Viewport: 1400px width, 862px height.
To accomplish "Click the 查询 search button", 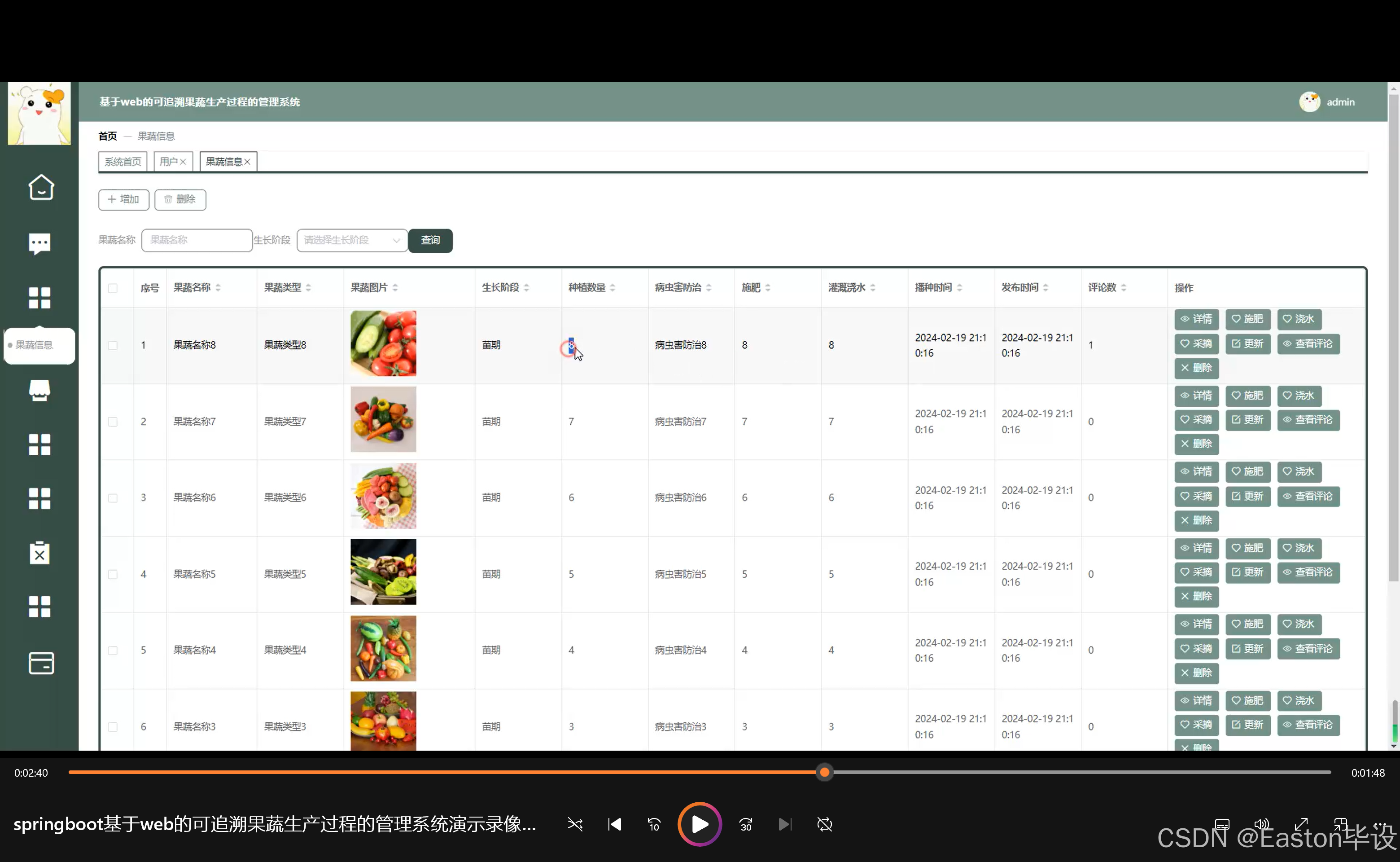I will 430,240.
